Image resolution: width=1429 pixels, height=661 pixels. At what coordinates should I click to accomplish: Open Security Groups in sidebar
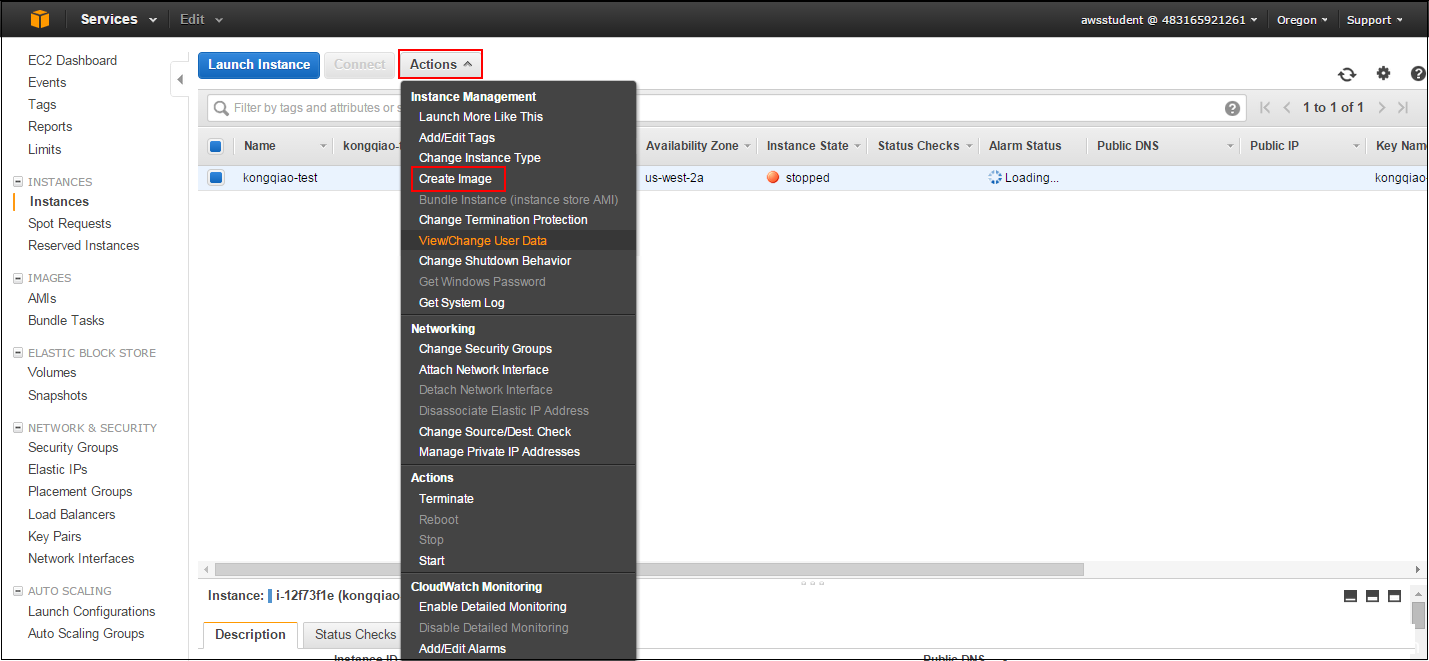click(x=73, y=448)
